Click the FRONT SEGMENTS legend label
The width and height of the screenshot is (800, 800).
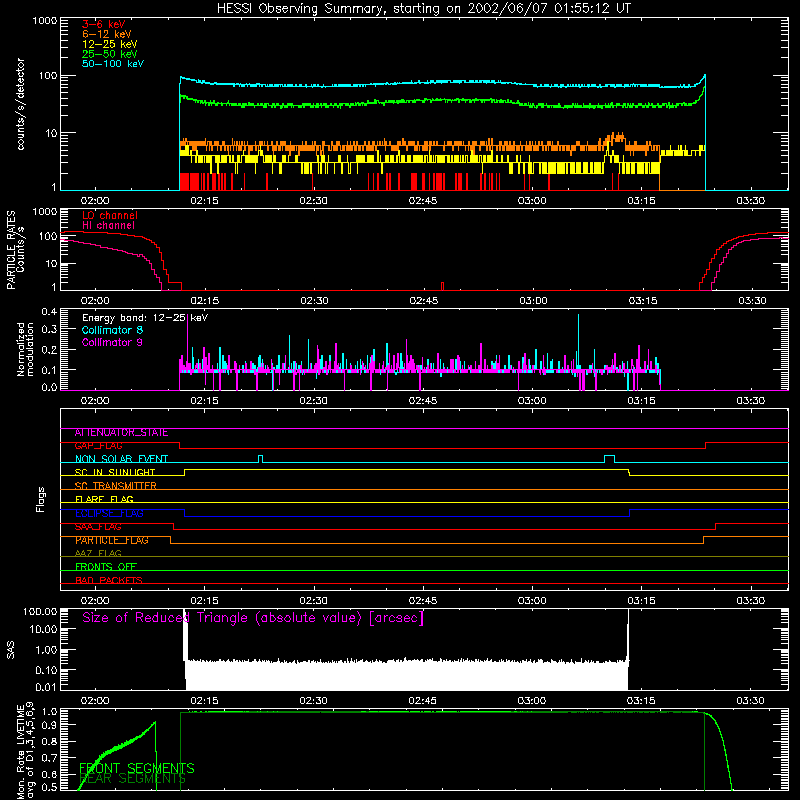[x=137, y=768]
